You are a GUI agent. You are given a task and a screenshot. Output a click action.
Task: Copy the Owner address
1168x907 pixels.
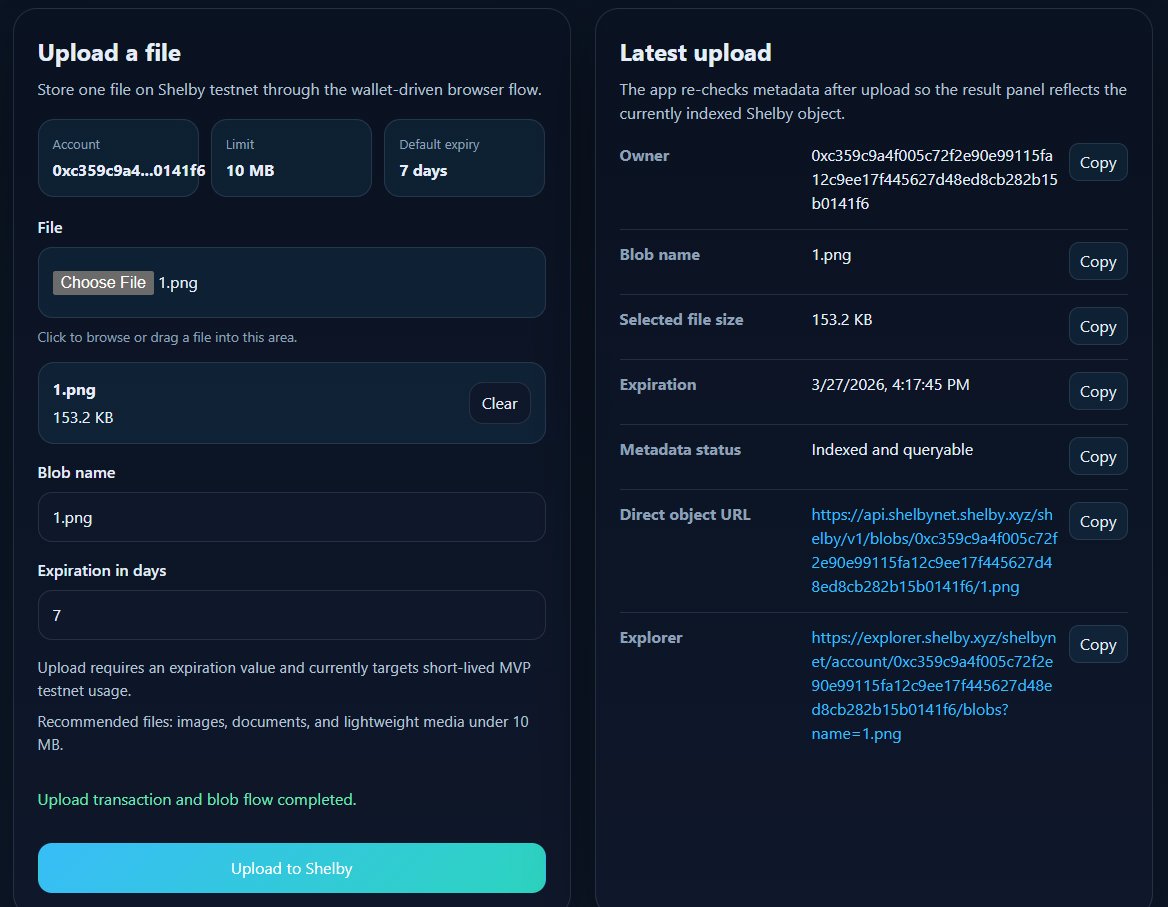[x=1098, y=162]
